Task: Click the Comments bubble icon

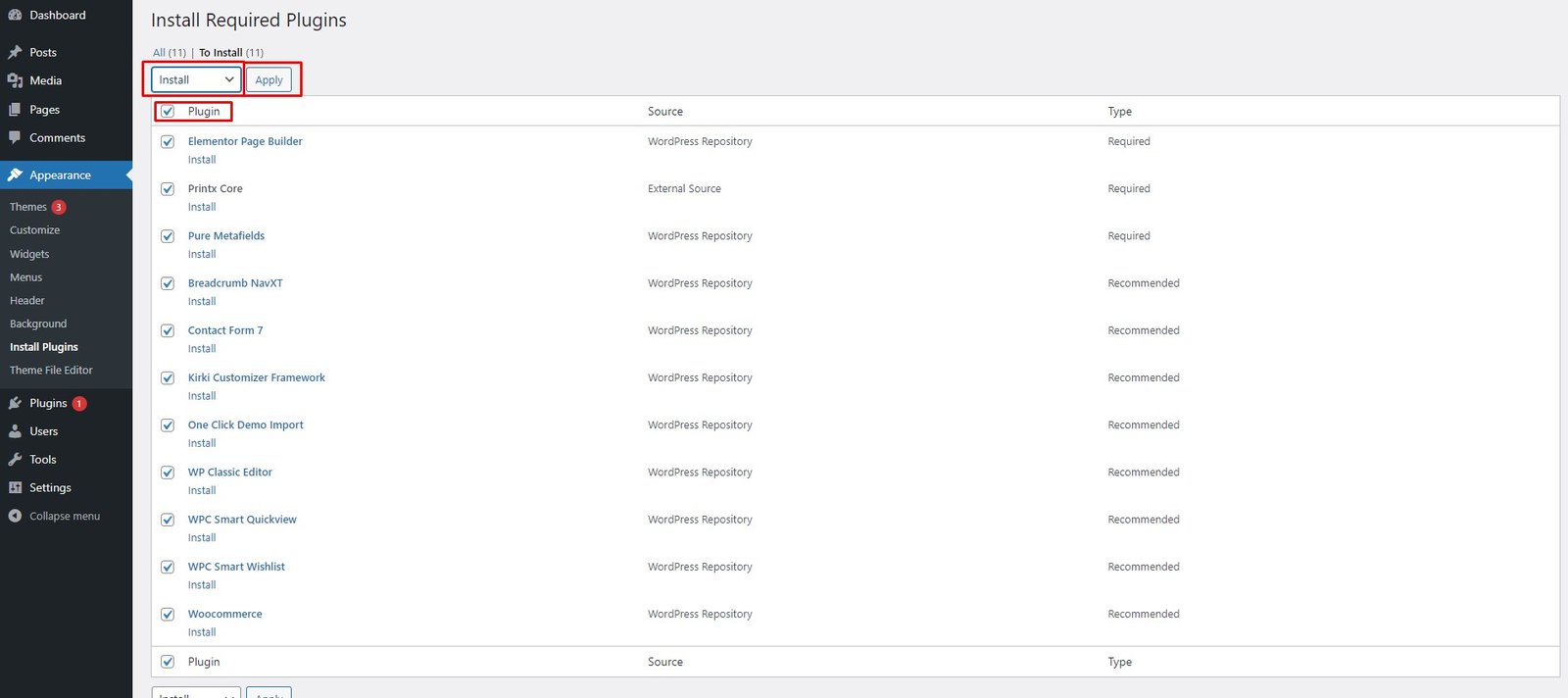Action: (15, 138)
